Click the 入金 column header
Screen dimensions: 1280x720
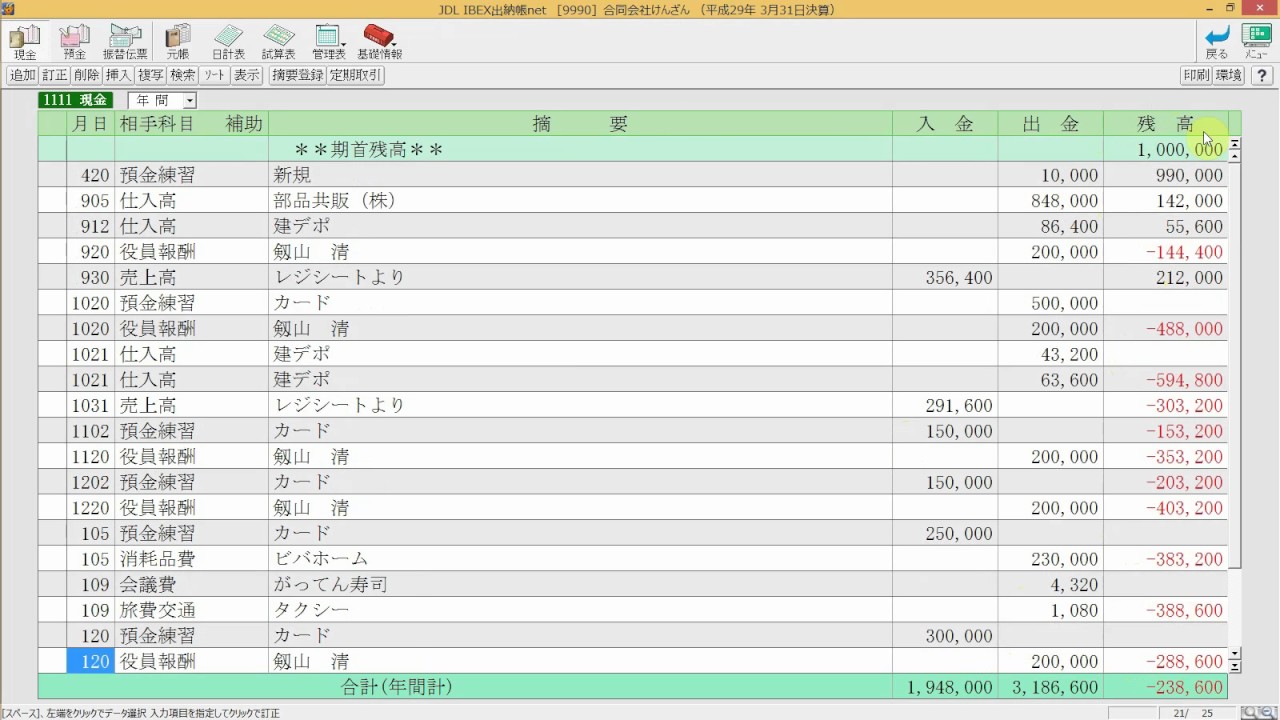[945, 124]
